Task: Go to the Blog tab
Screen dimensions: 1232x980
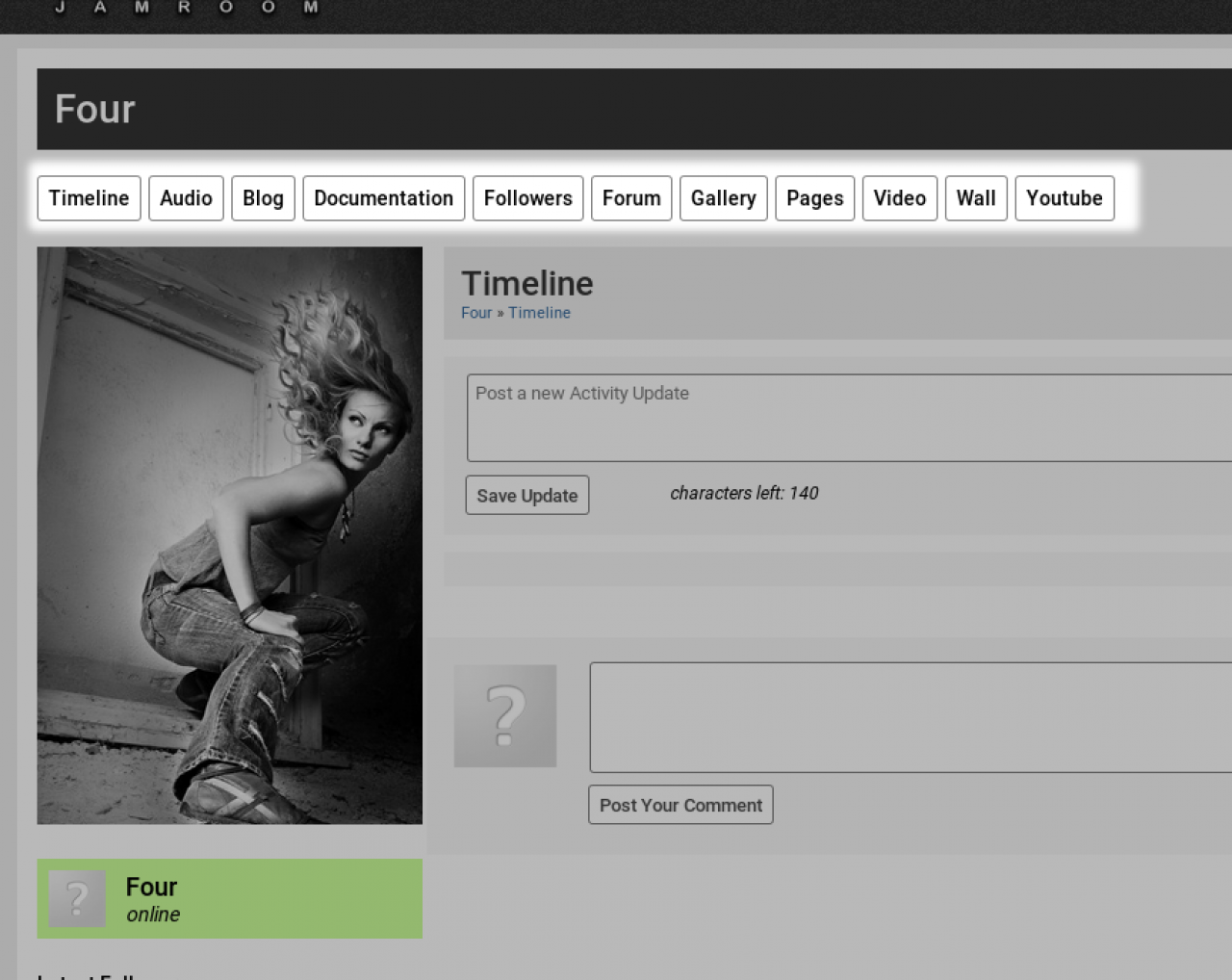Action: point(263,198)
